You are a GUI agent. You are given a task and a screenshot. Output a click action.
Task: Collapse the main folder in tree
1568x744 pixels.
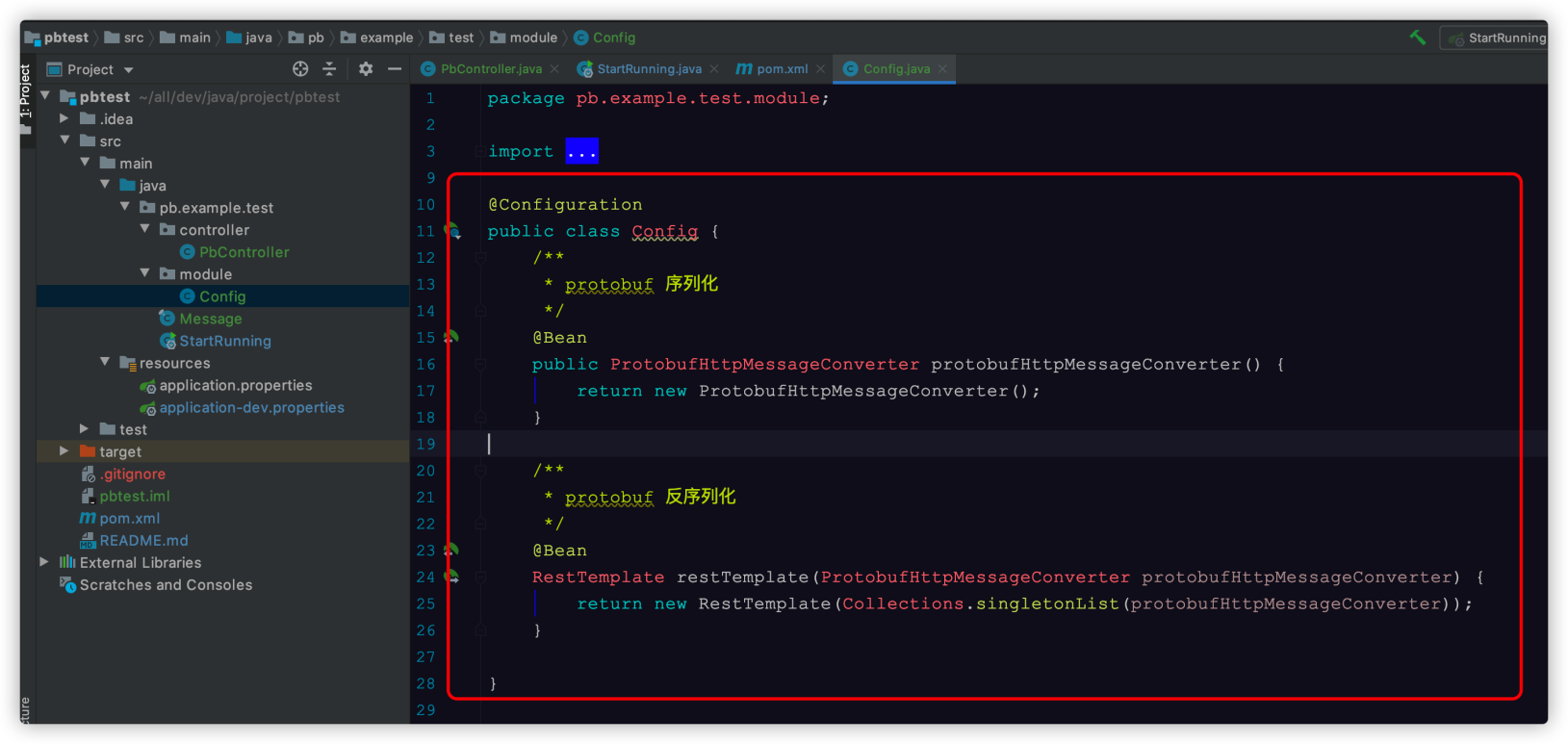(85, 163)
